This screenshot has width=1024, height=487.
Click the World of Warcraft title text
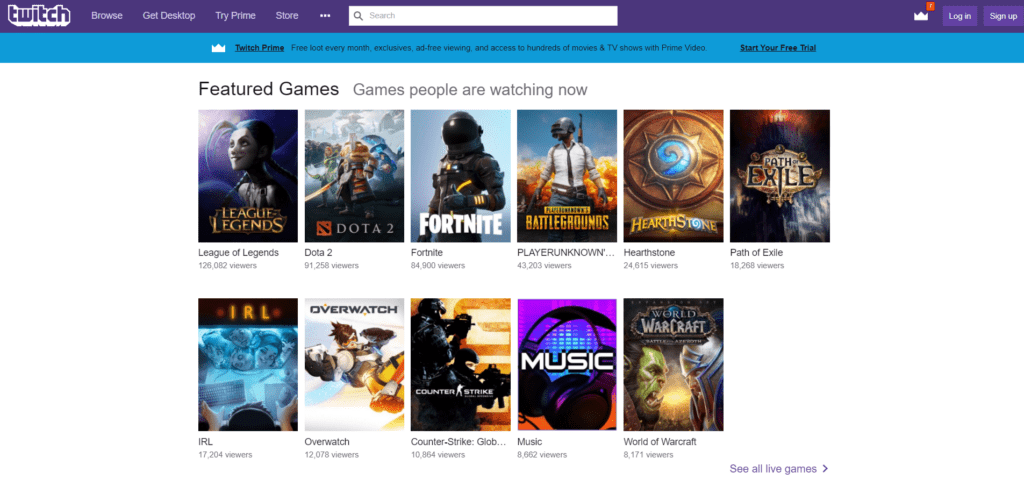(660, 442)
